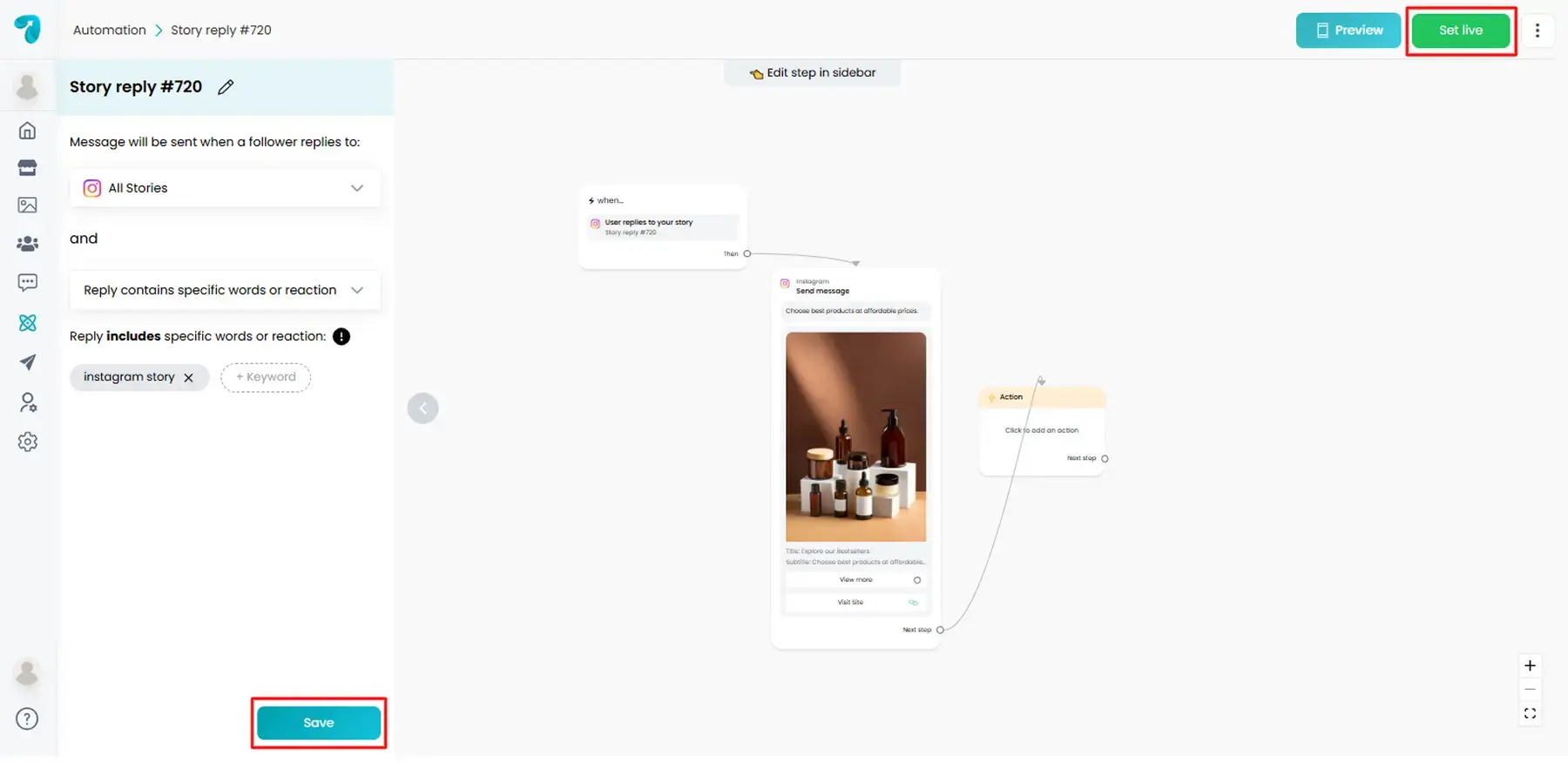Click the pencil to rename Story reply #720

[x=226, y=87]
